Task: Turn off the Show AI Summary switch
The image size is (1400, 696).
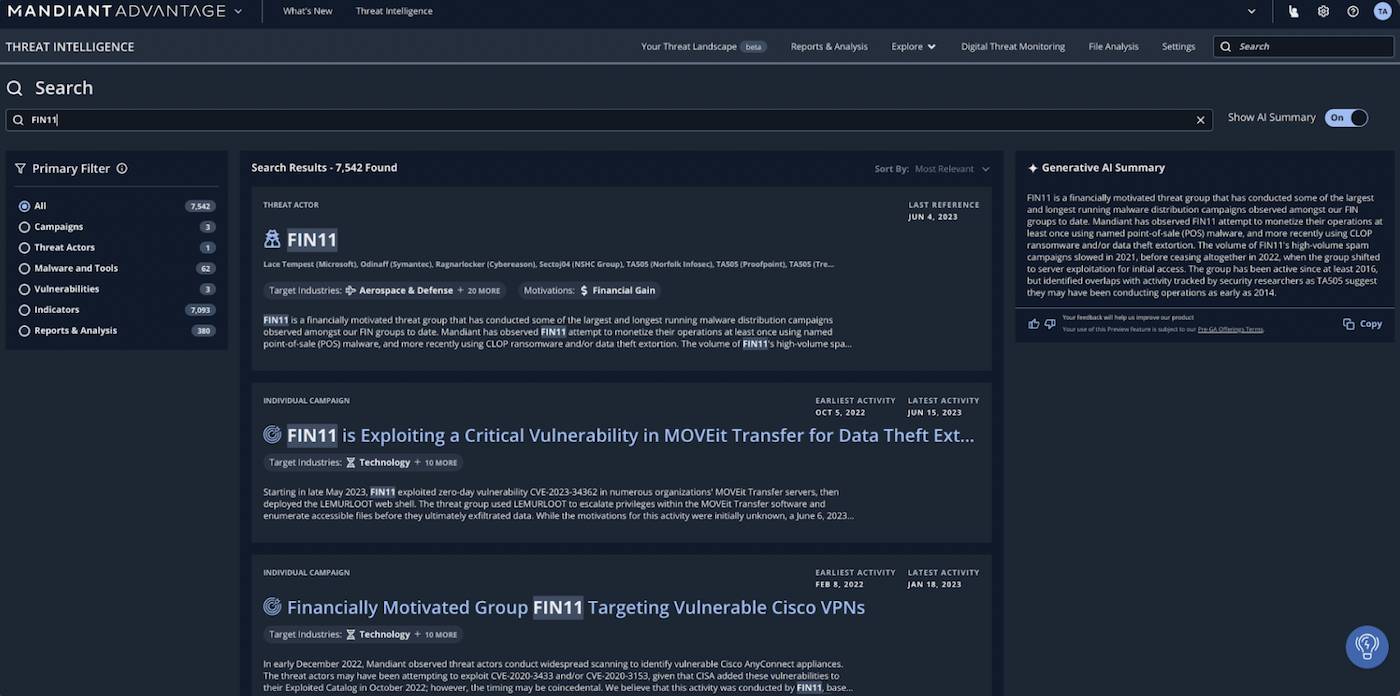Action: tap(1346, 118)
